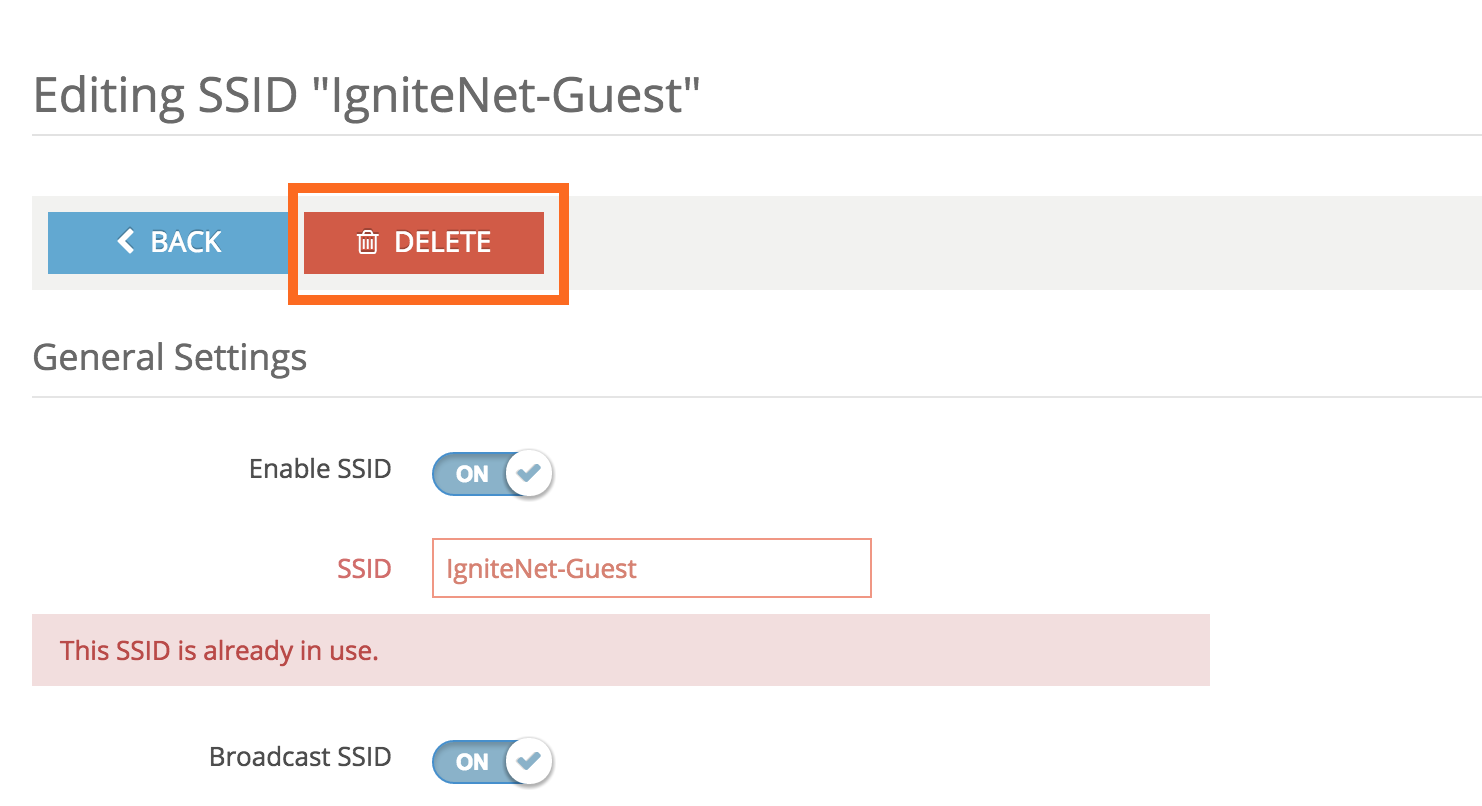
Task: Click the checkmark knob on Broadcast SSID switch
Action: 530,761
